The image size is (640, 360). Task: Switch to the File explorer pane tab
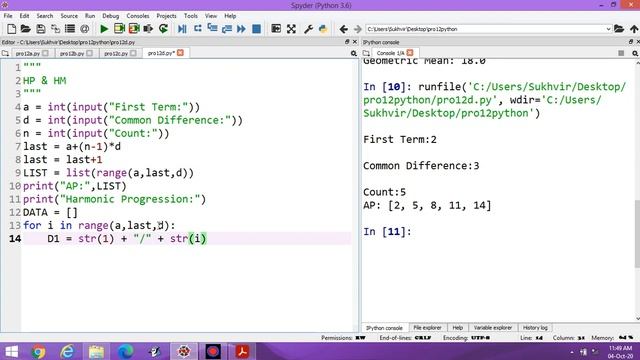(427, 328)
